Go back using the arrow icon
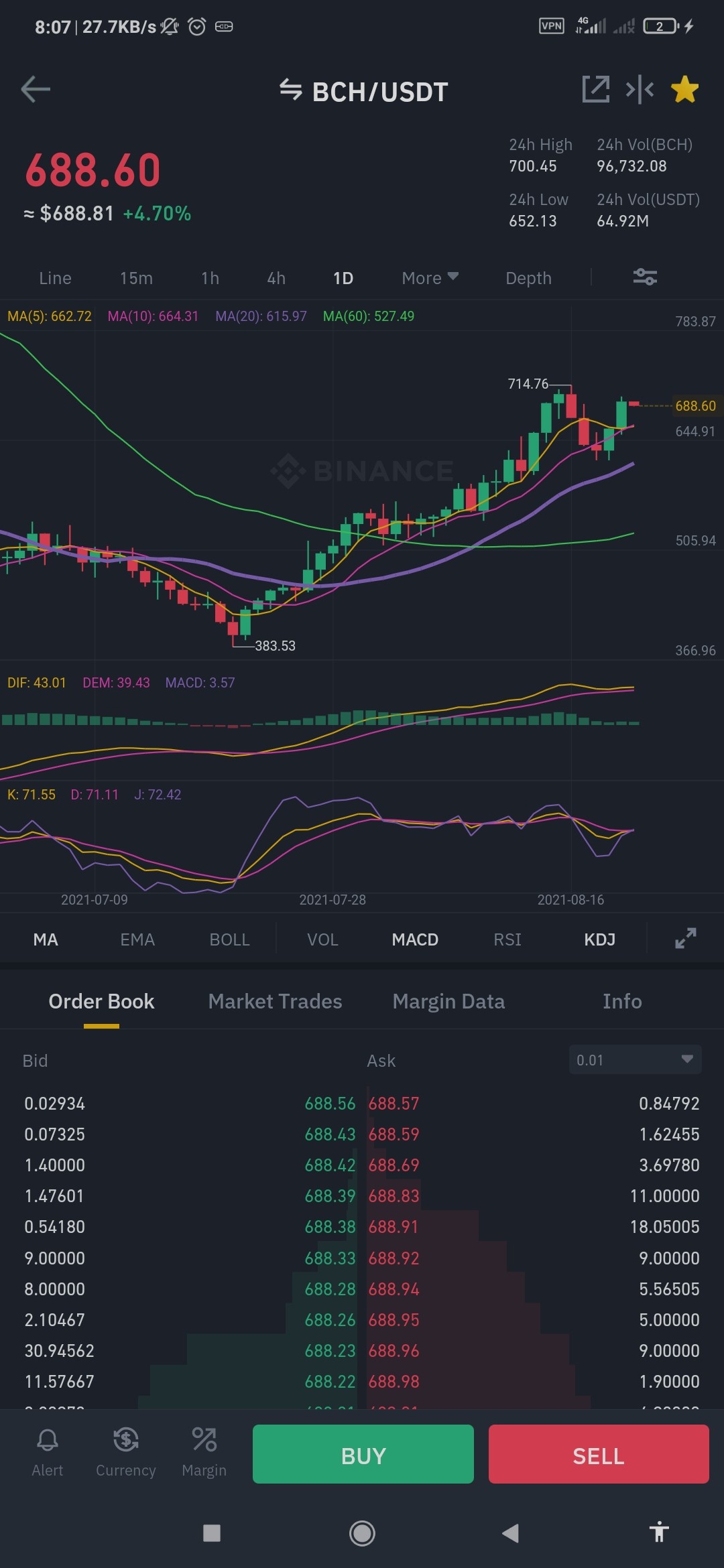724x1568 pixels. pyautogui.click(x=36, y=89)
